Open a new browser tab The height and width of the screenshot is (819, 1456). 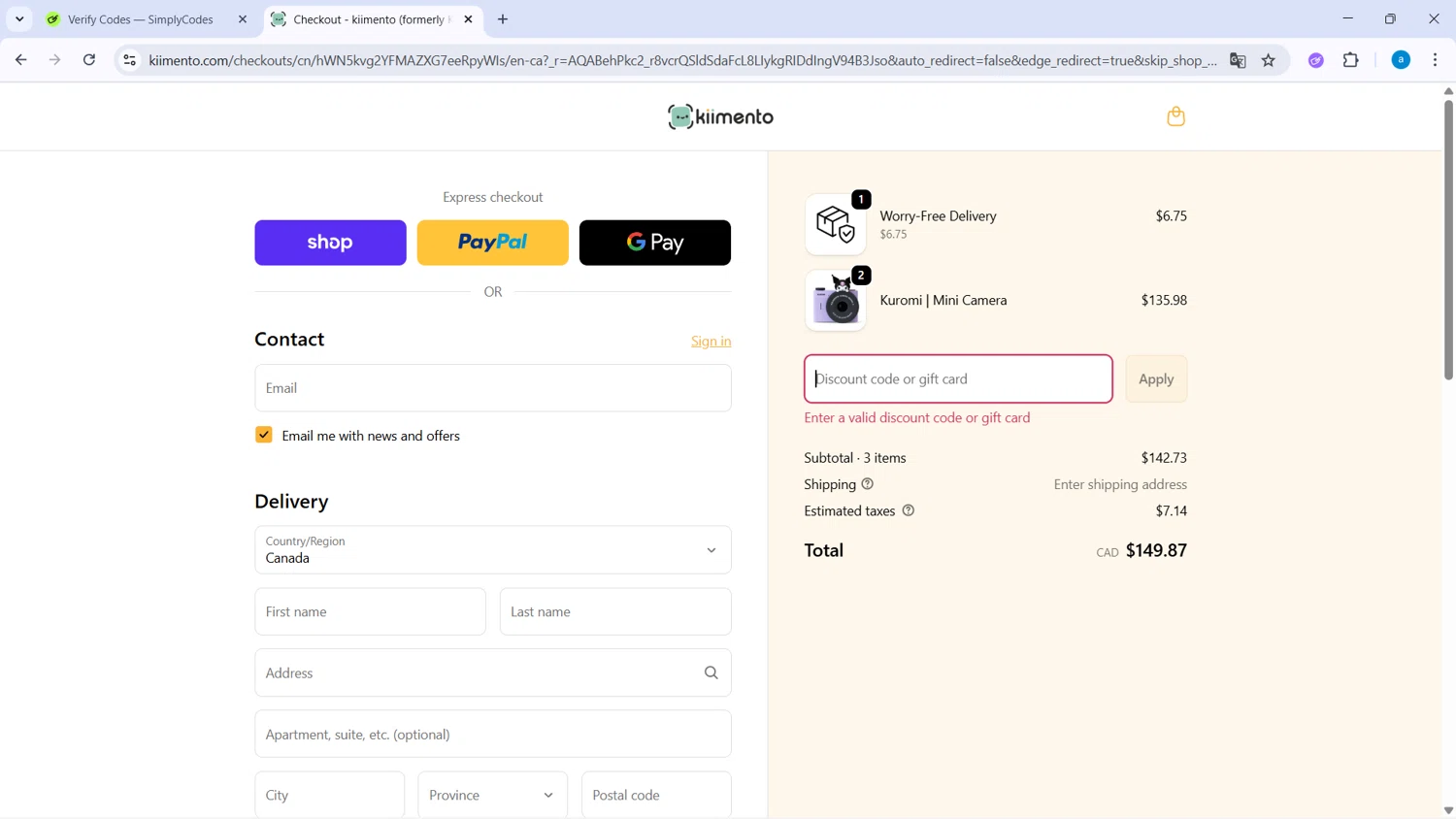pos(503,19)
